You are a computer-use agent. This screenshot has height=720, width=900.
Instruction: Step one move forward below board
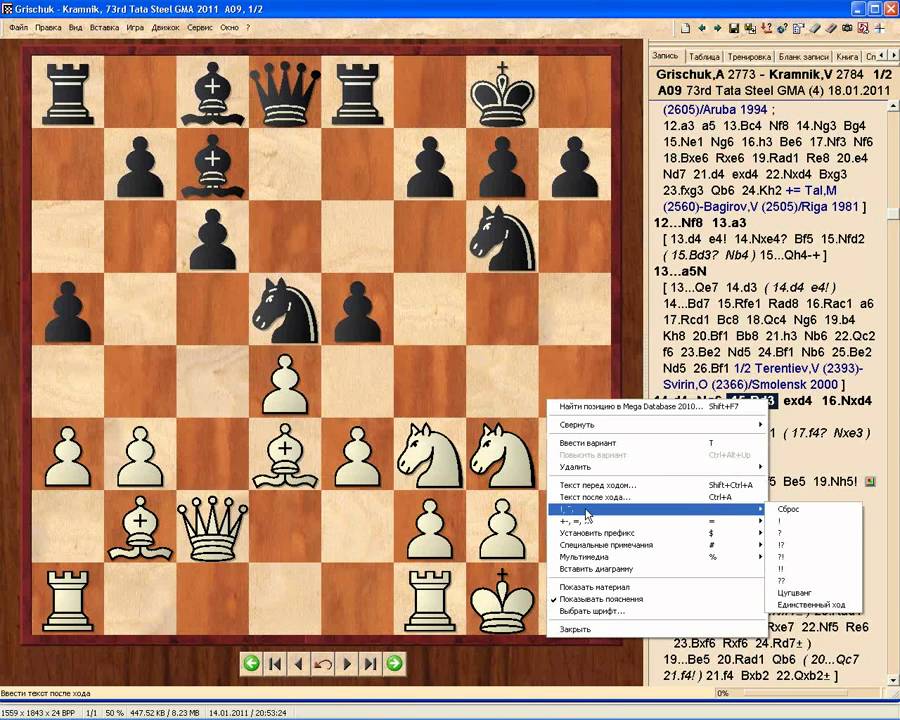pyautogui.click(x=347, y=664)
